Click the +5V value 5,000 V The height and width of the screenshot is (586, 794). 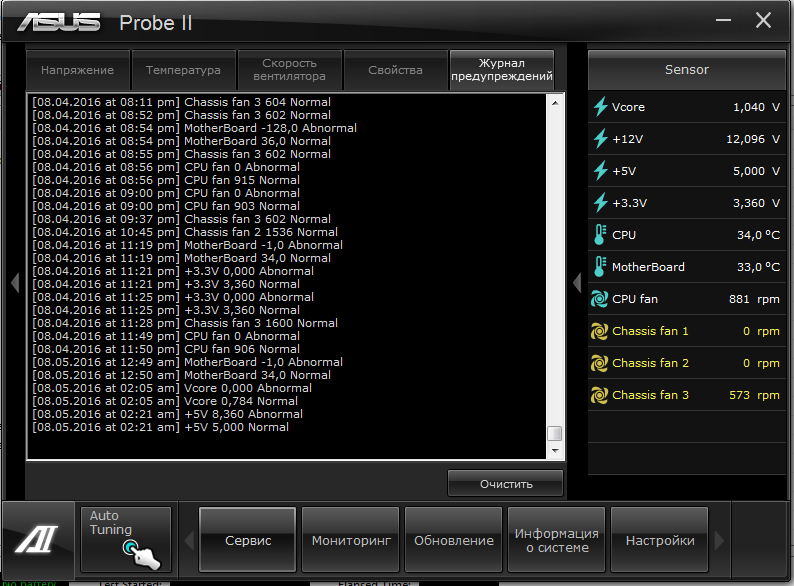click(x=757, y=171)
